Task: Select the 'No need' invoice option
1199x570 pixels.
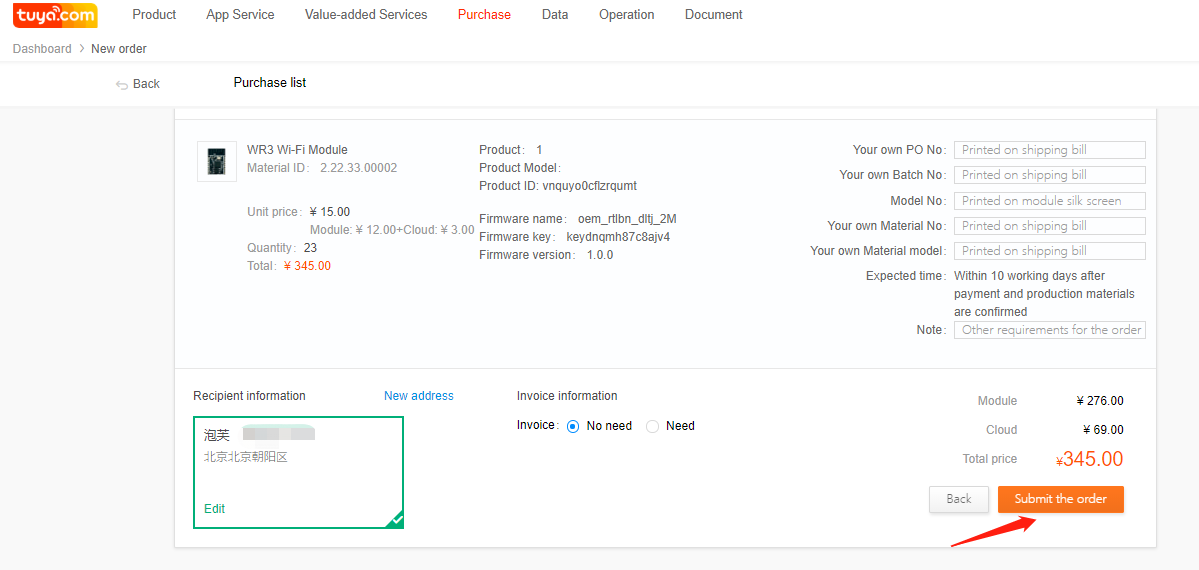Action: (574, 426)
